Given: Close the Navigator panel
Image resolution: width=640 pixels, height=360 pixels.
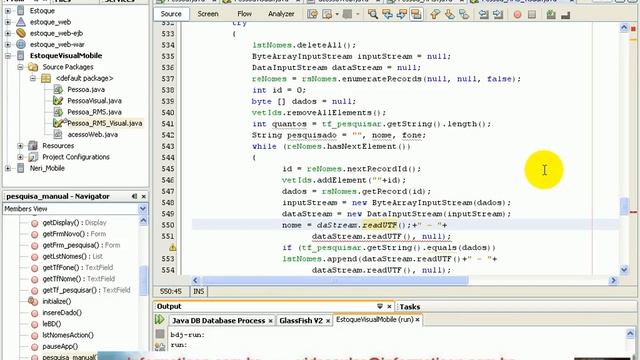Looking at the screenshot, I should pos(144,196).
